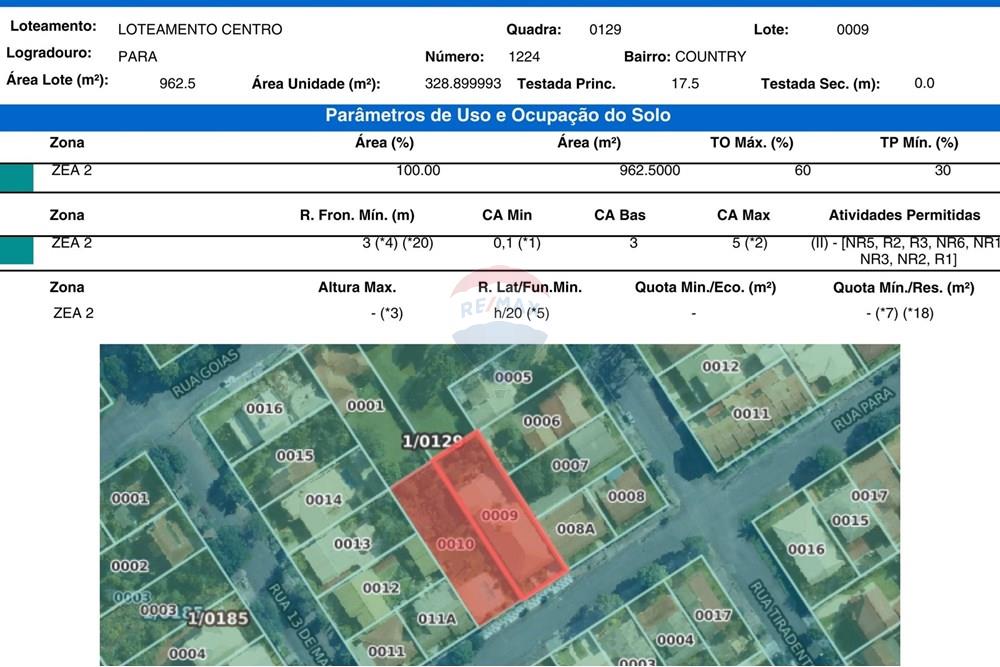Screen dimensions: 1000x667
Task: Click the Atividades Permitidas column header
Action: click(x=904, y=215)
